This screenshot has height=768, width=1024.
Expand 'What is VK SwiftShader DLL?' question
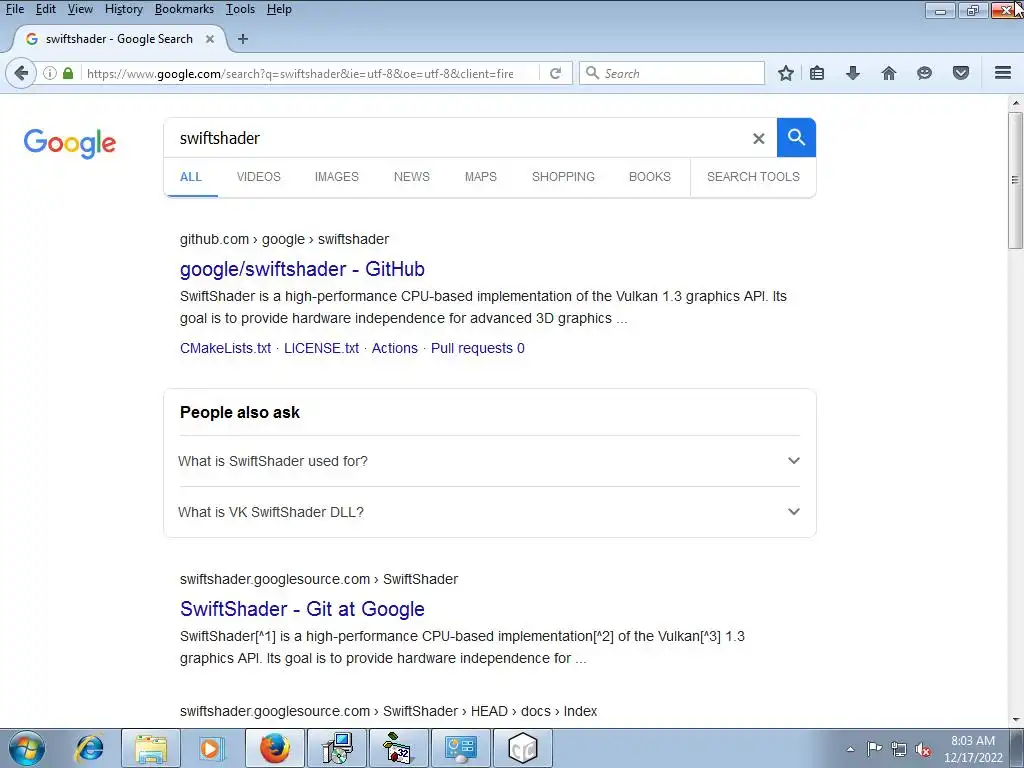489,512
